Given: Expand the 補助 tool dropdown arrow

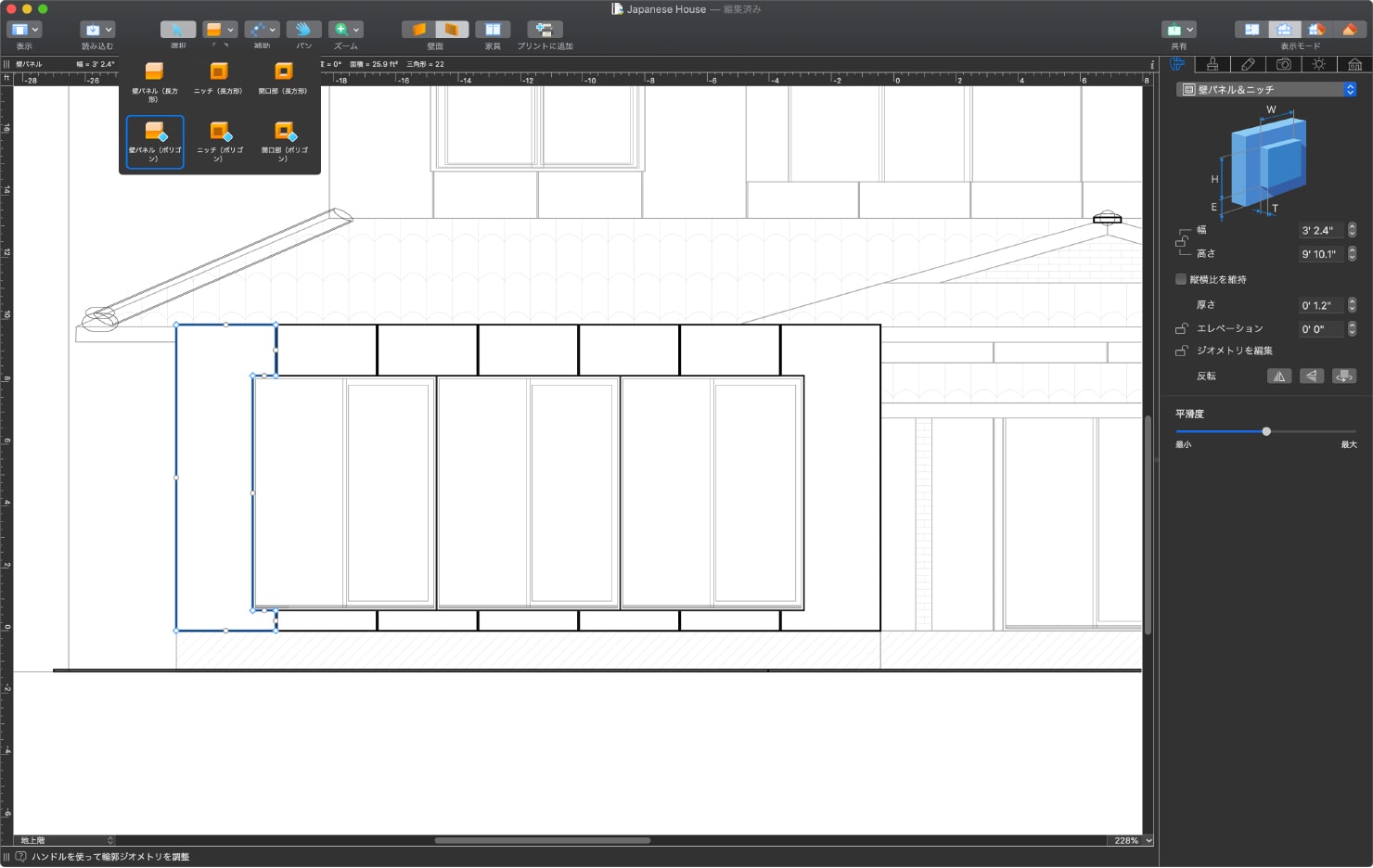Looking at the screenshot, I should pos(273,30).
